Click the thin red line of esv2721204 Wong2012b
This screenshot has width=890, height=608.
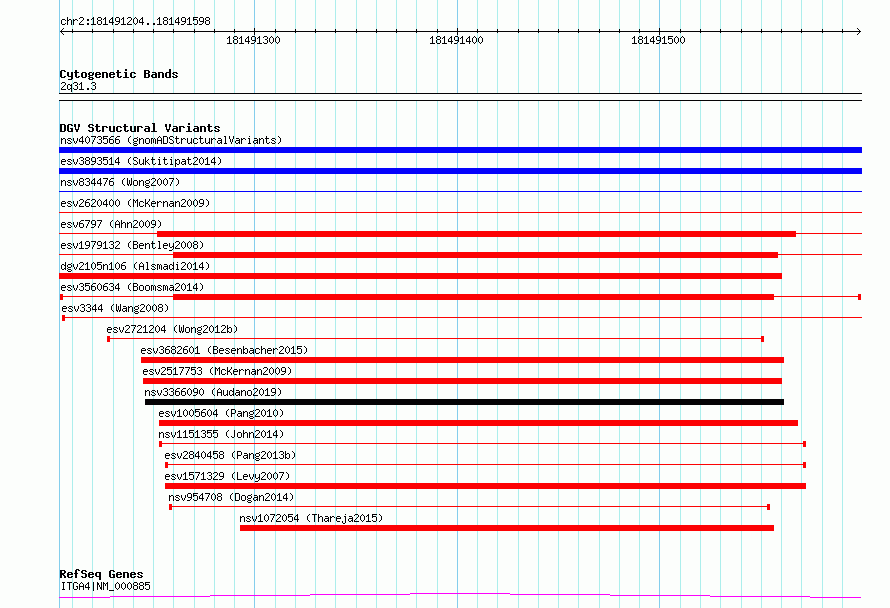435,339
